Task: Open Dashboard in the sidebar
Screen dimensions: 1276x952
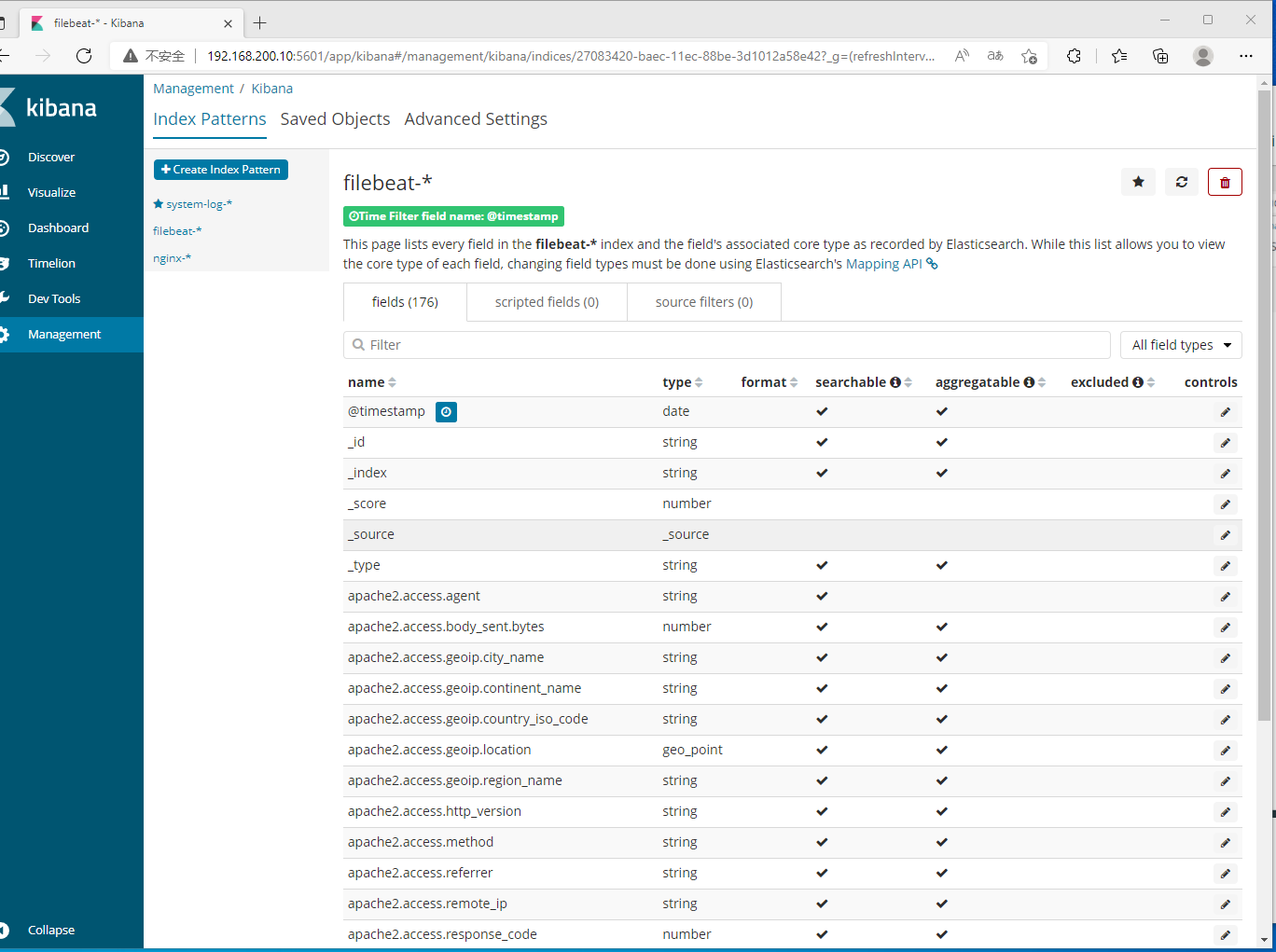Action: click(72, 228)
